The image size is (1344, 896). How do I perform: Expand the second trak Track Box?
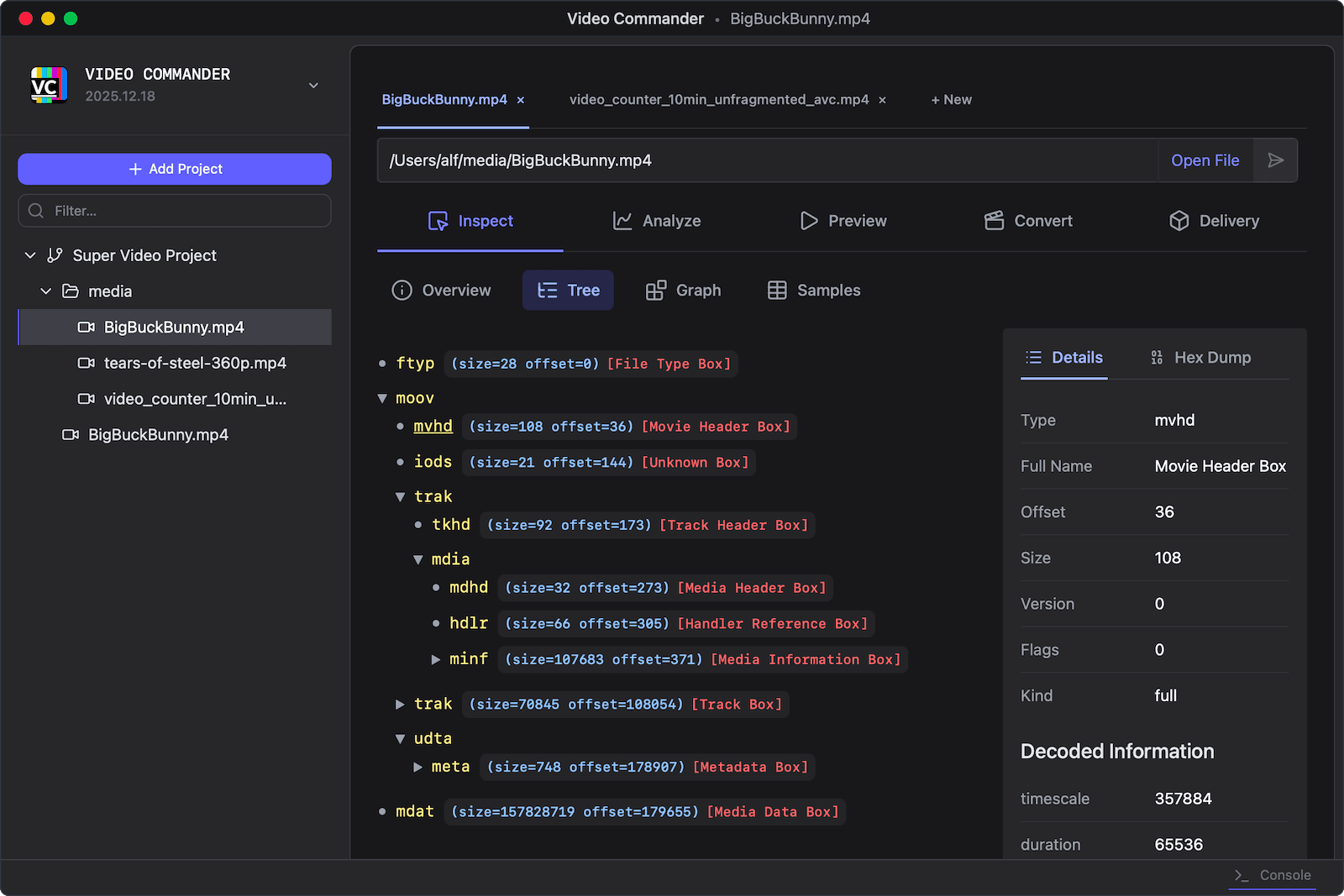coord(401,704)
